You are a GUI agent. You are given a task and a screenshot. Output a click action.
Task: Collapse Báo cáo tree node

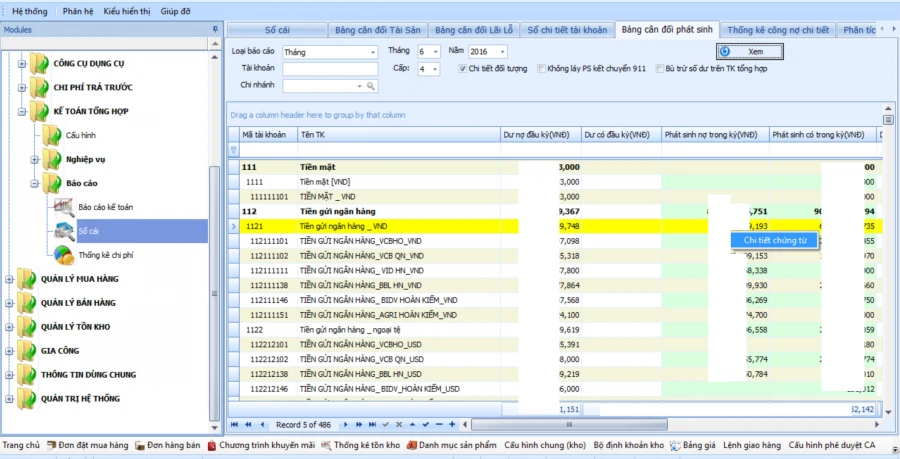(x=34, y=184)
